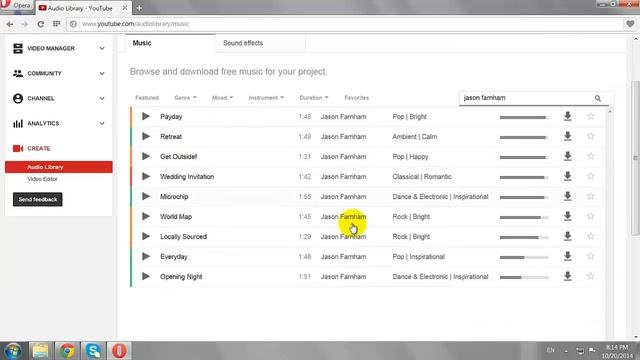Screen dimensions: 640x360
Task: Download the Wedding Invitation track
Action: pos(567,176)
